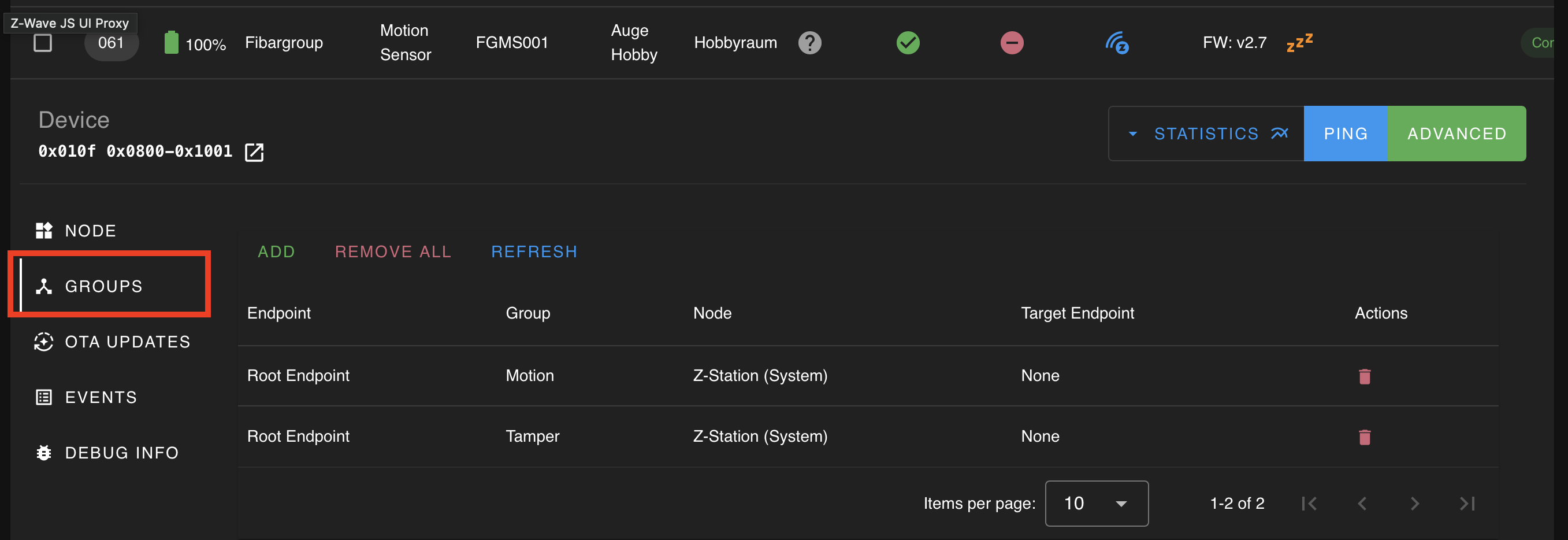Viewport: 1568px width, 540px height.
Task: Select the node 061 row checkbox
Action: [x=43, y=43]
